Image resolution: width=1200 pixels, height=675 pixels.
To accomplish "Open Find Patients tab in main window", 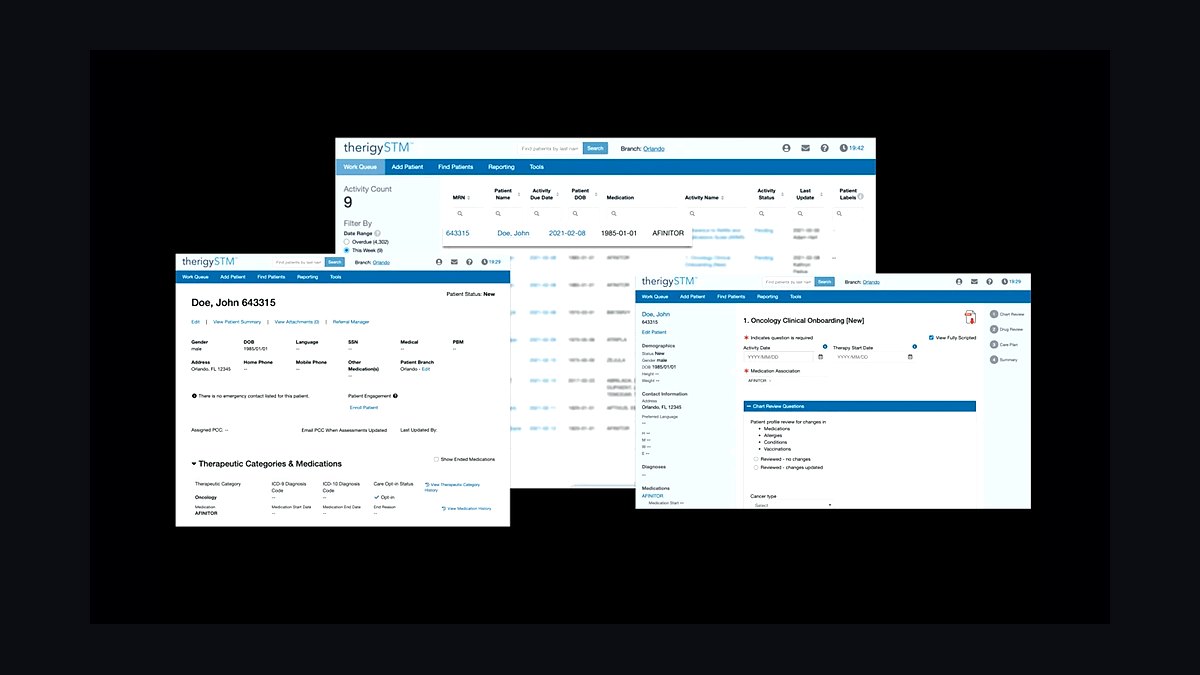I will 456,167.
